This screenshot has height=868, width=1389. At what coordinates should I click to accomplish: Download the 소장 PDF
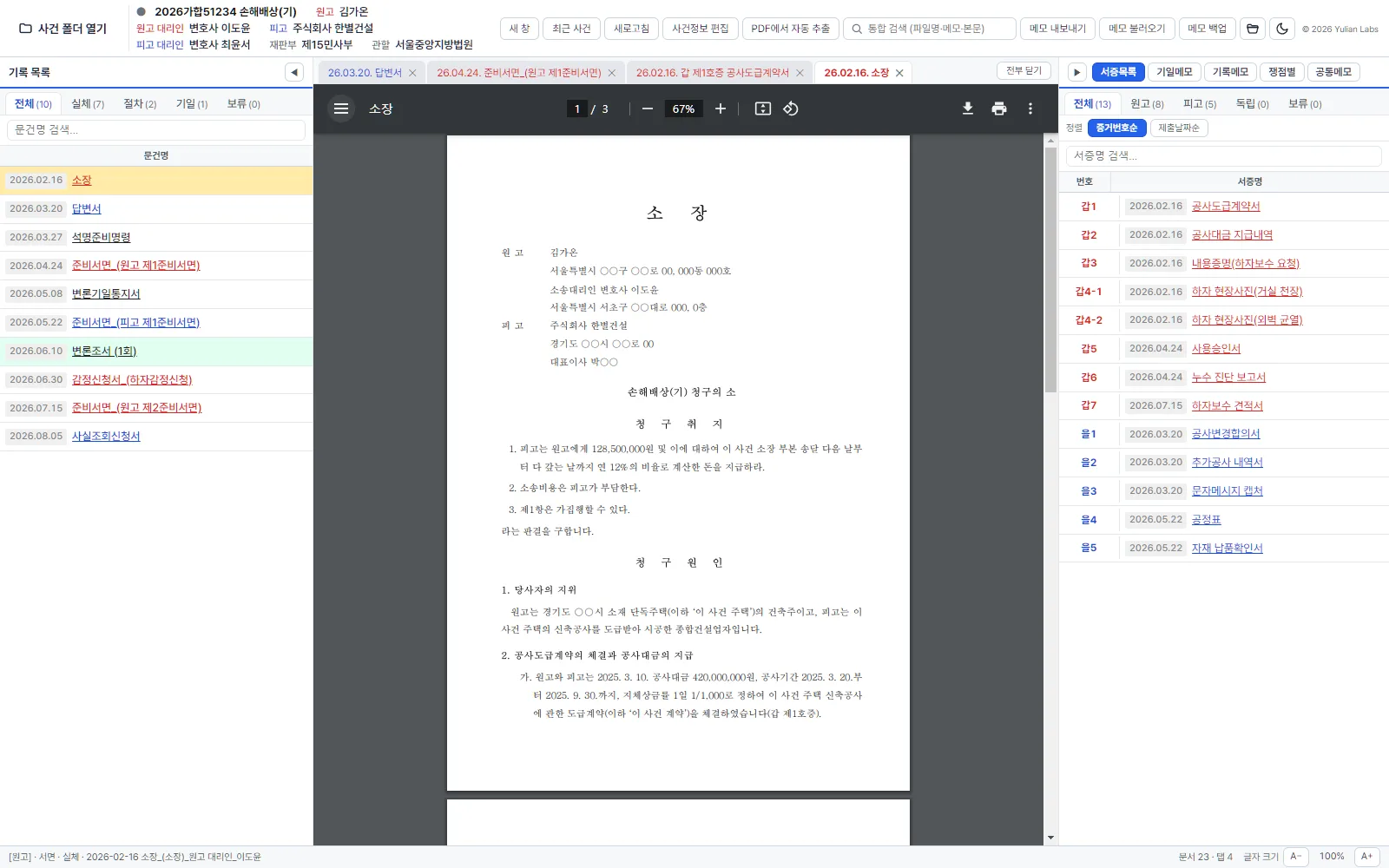click(968, 108)
